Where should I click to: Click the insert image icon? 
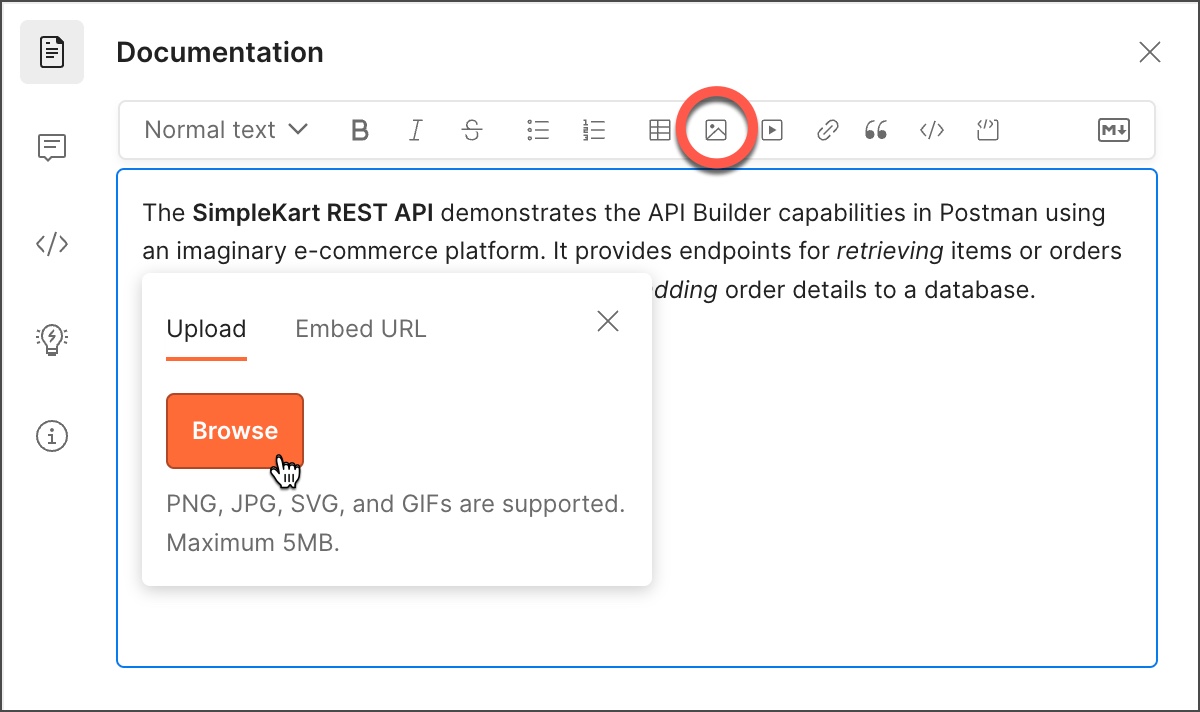[x=715, y=130]
